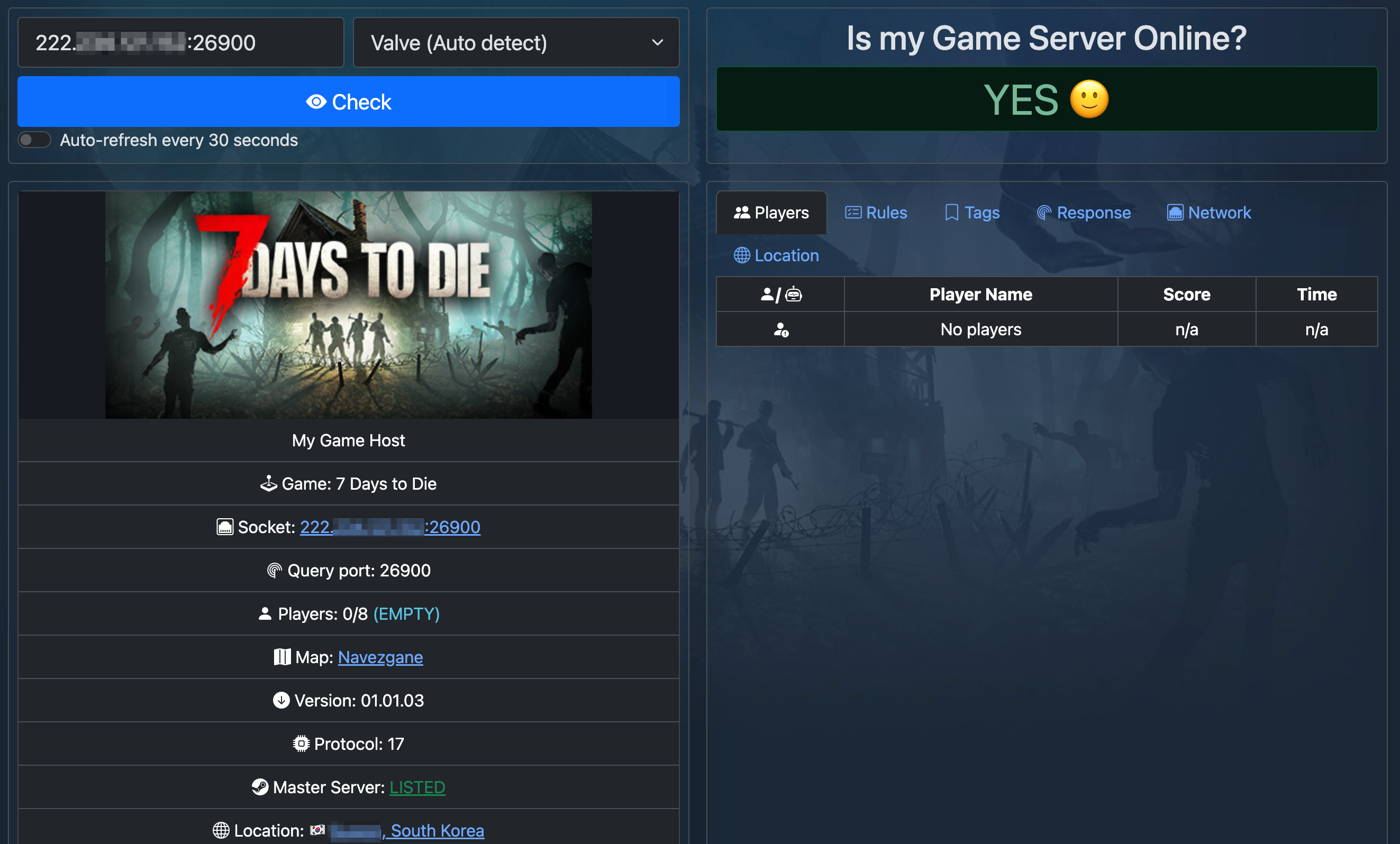This screenshot has width=1400, height=844.
Task: Click the smiley face emoji next to YES
Action: point(1089,99)
